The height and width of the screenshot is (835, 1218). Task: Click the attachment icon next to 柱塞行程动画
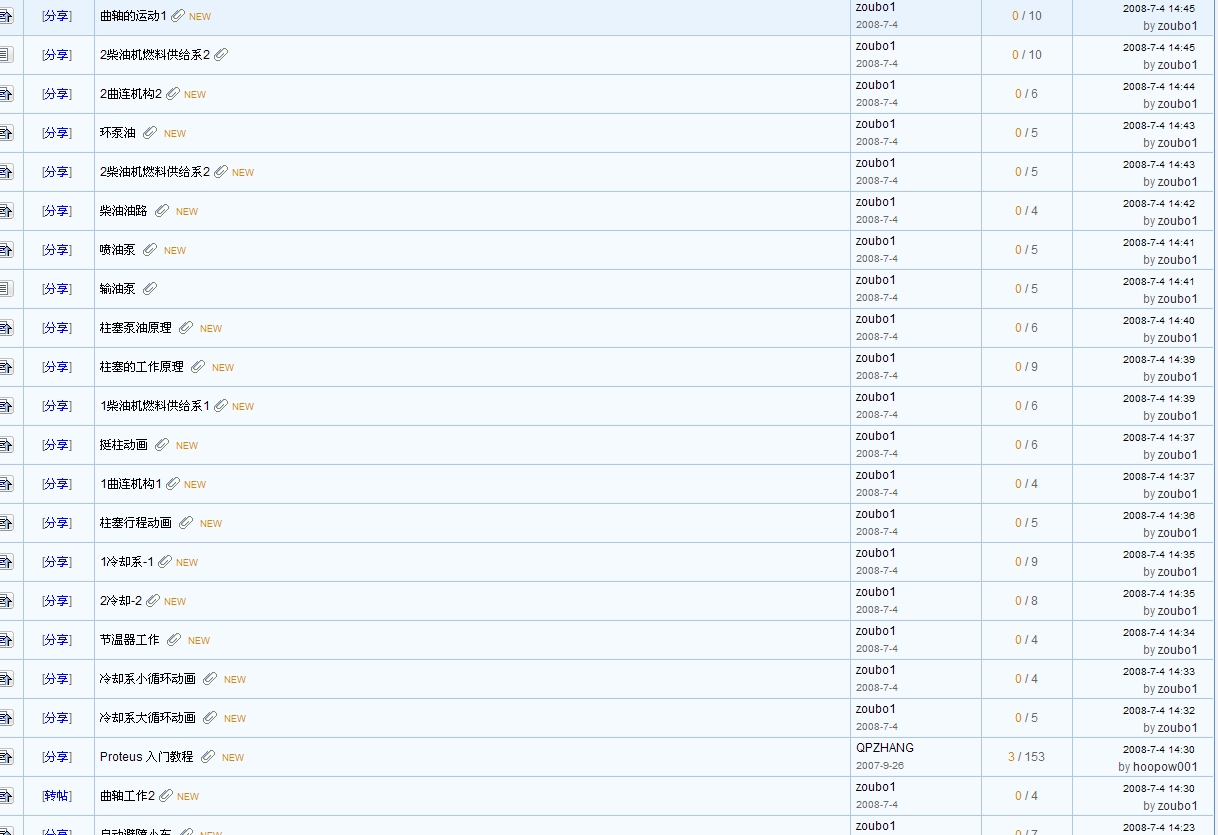[186, 523]
